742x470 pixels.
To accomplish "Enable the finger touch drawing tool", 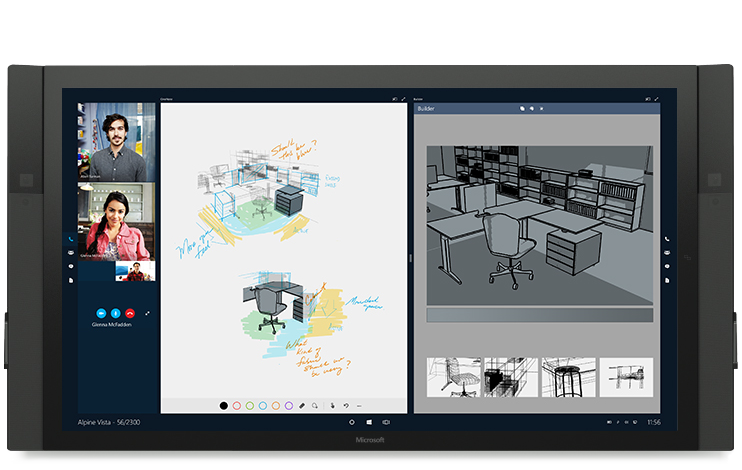I will point(333,406).
